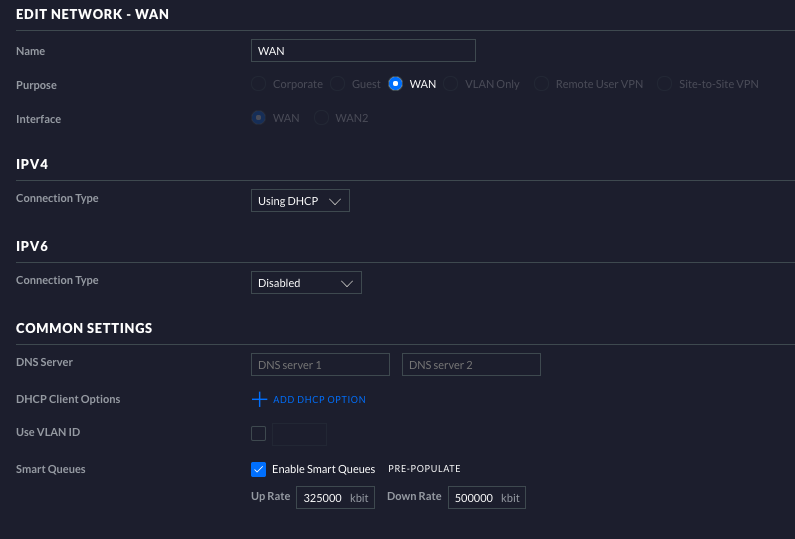Click the PRE-POPULATE button
795x539 pixels.
coord(424,469)
